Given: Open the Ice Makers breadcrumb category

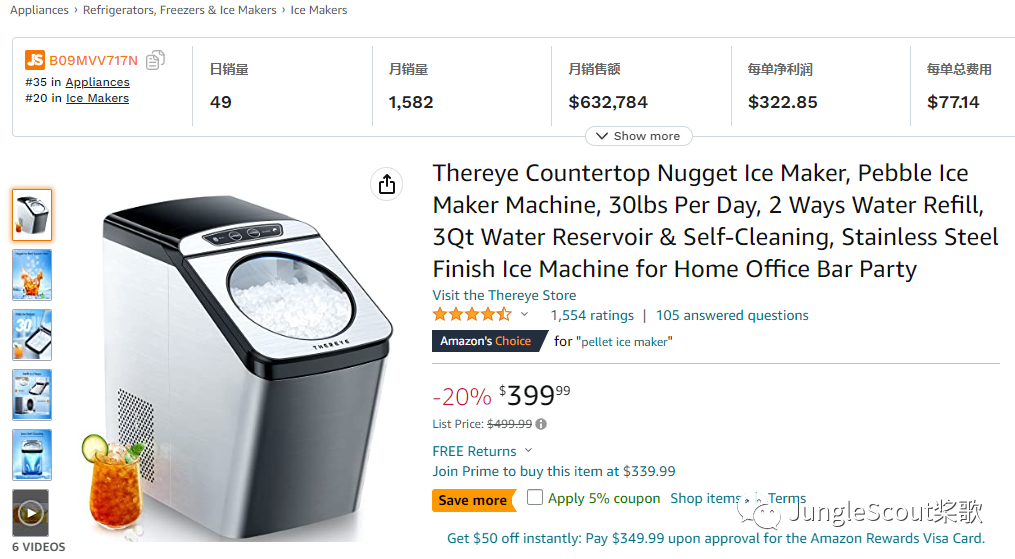Looking at the screenshot, I should pos(319,10).
